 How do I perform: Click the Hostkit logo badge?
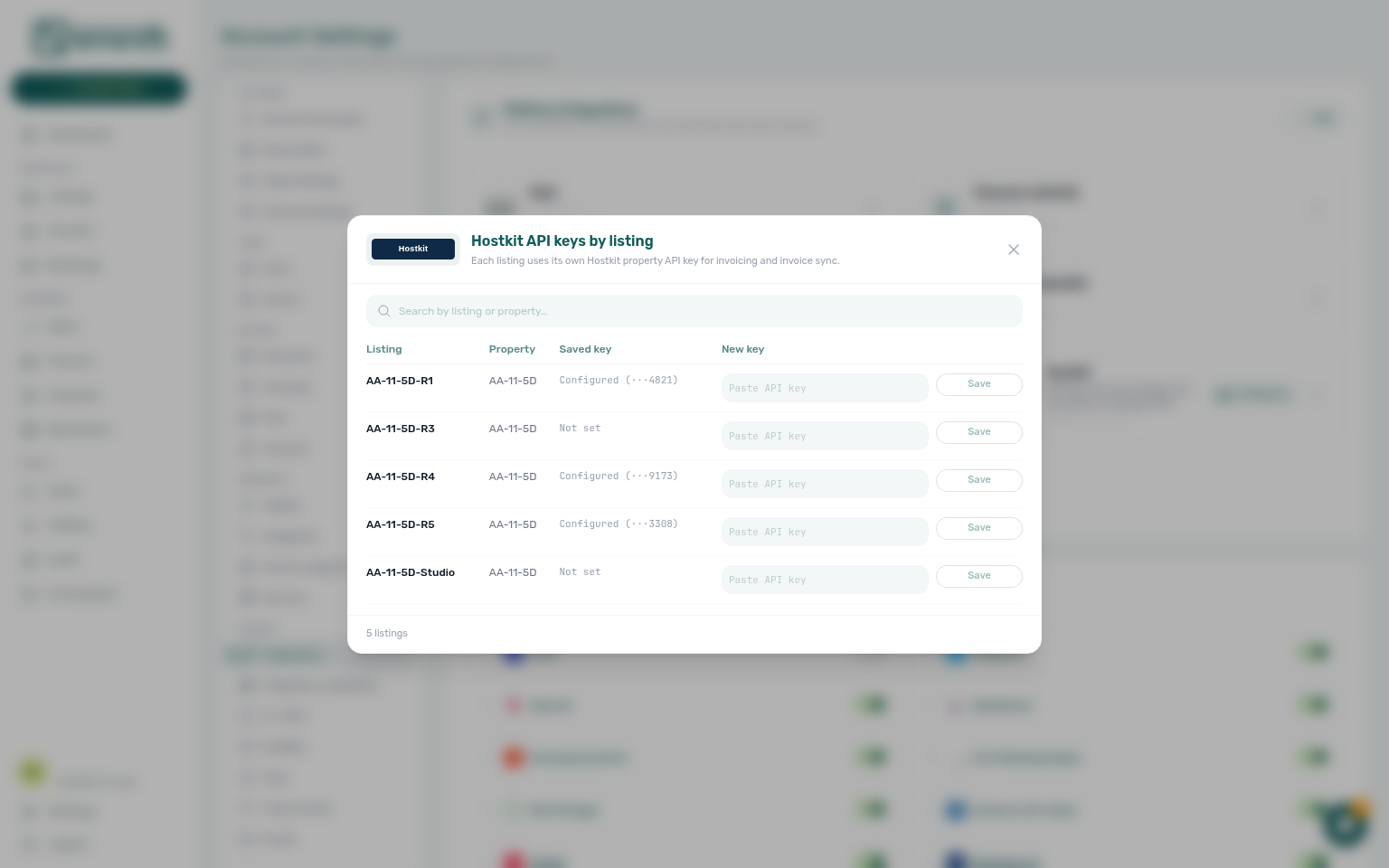click(413, 249)
